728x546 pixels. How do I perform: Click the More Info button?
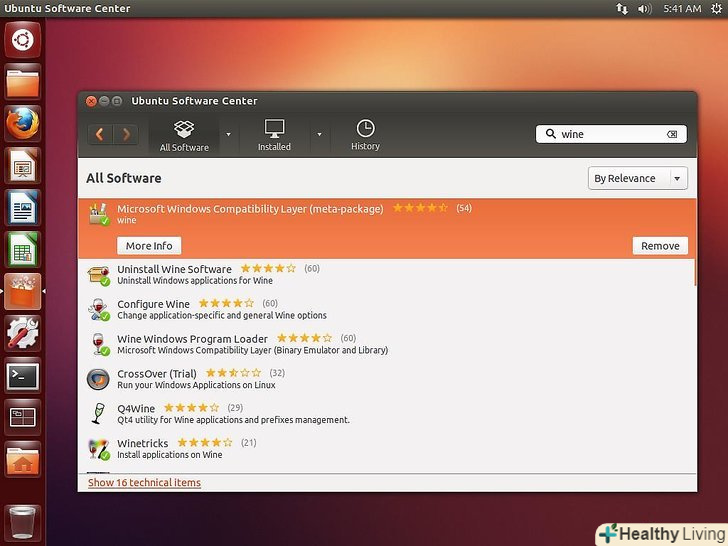(149, 246)
